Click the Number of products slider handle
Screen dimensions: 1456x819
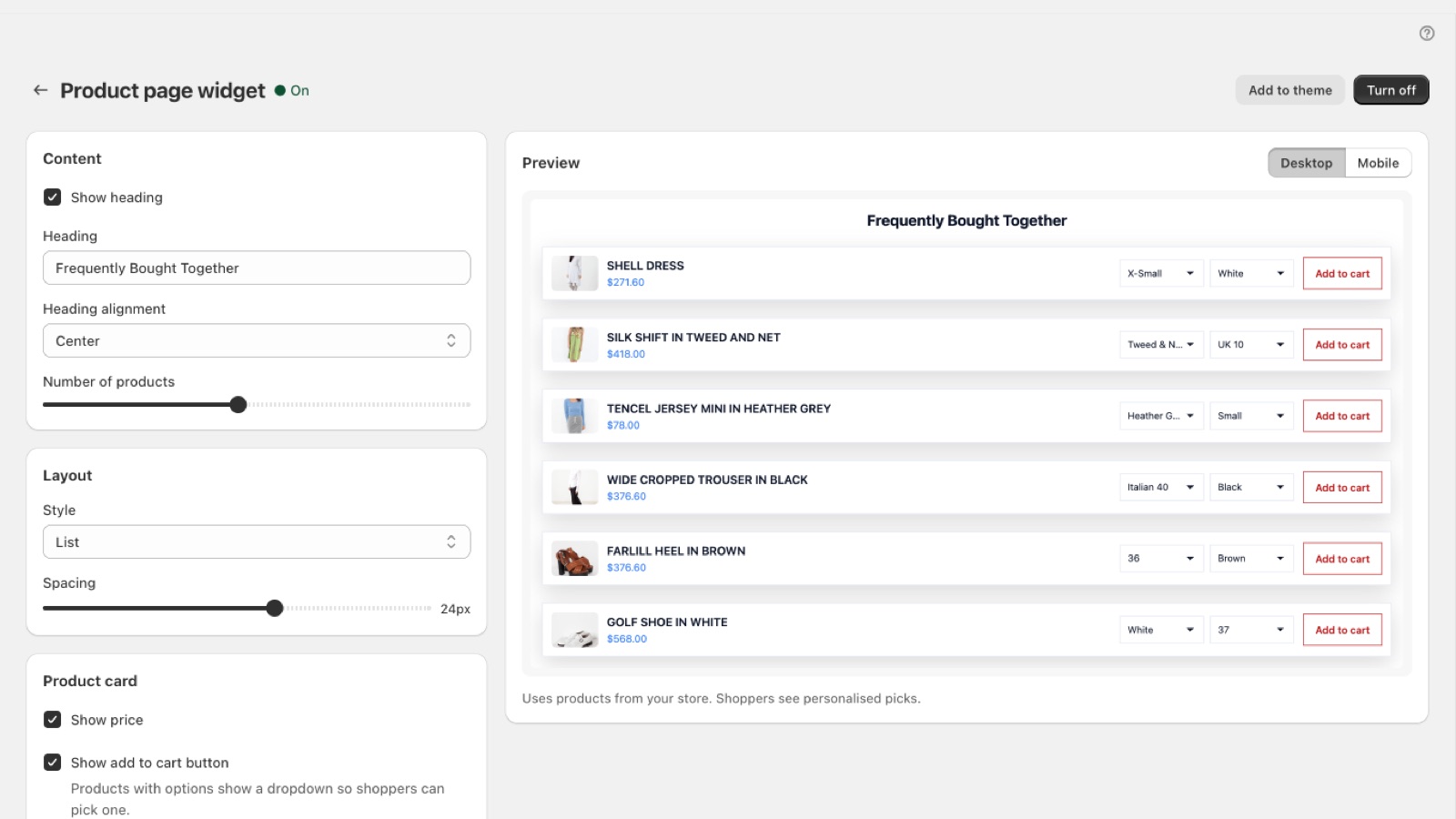pyautogui.click(x=238, y=405)
